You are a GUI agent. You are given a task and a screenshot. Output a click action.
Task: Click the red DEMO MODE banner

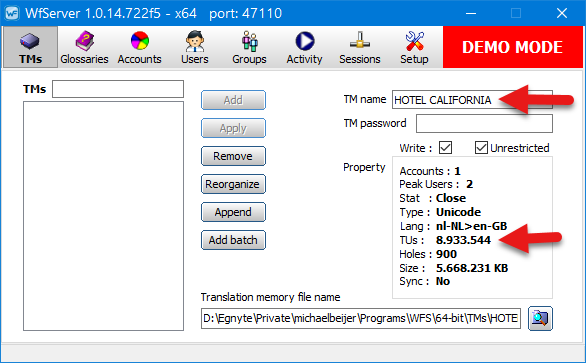(x=512, y=47)
